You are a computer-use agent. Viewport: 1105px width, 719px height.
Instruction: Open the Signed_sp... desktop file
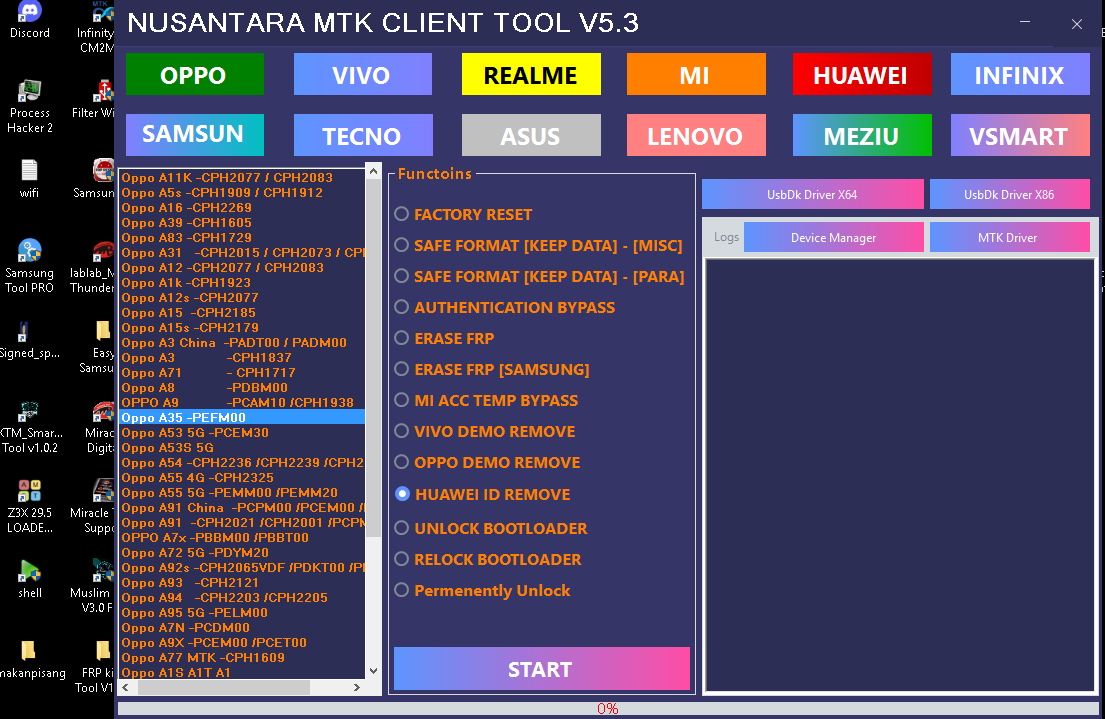pos(30,340)
